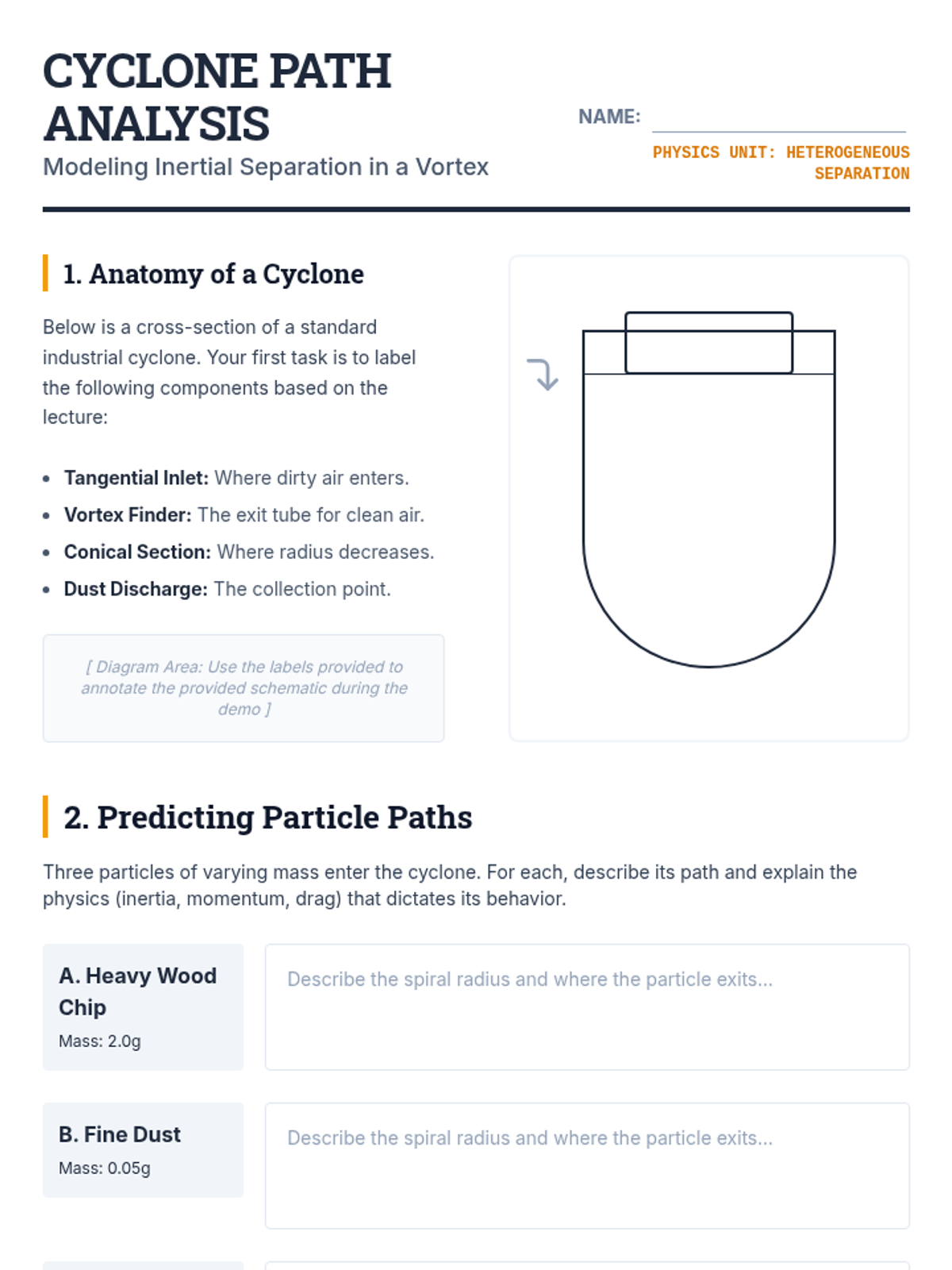Screen dimensions: 952x1270
Task: Click the Dust Discharge bullet item
Action: (x=227, y=589)
